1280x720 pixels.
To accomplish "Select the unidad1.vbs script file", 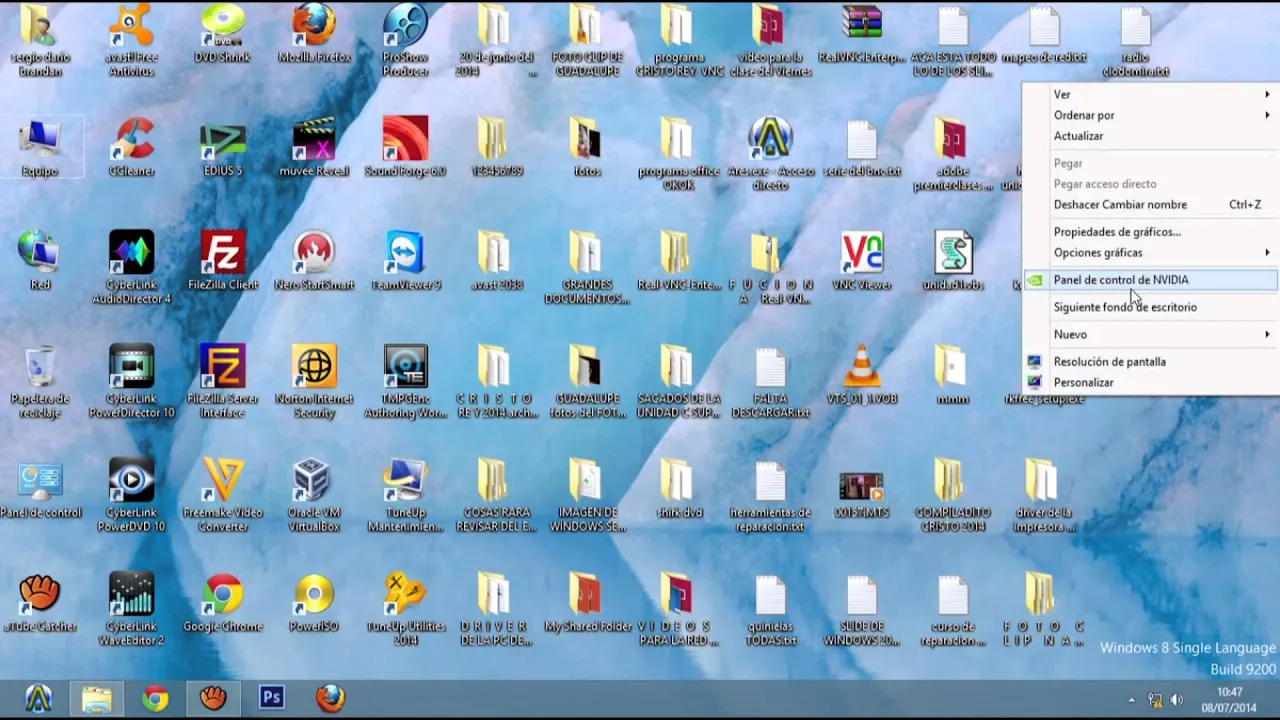I will [953, 261].
